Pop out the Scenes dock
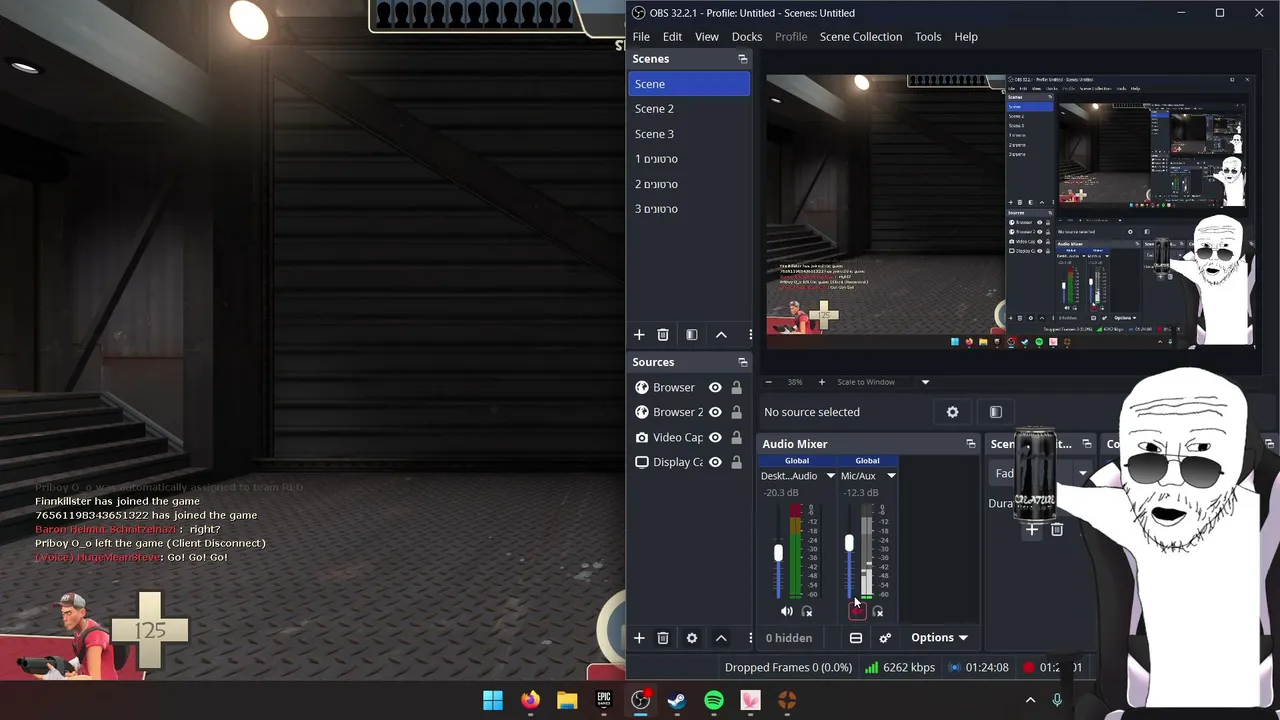 pos(743,59)
